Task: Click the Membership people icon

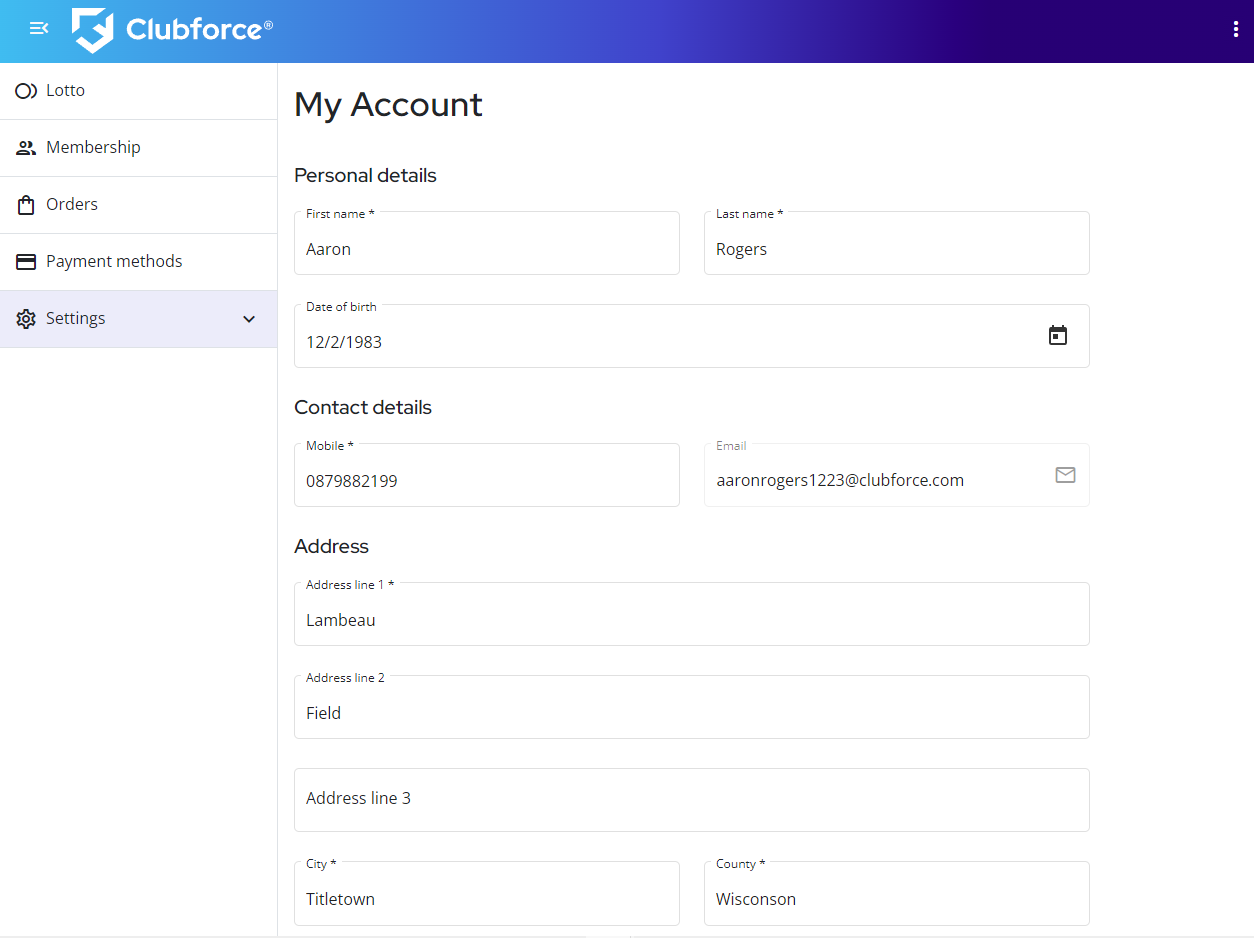Action: pyautogui.click(x=26, y=148)
